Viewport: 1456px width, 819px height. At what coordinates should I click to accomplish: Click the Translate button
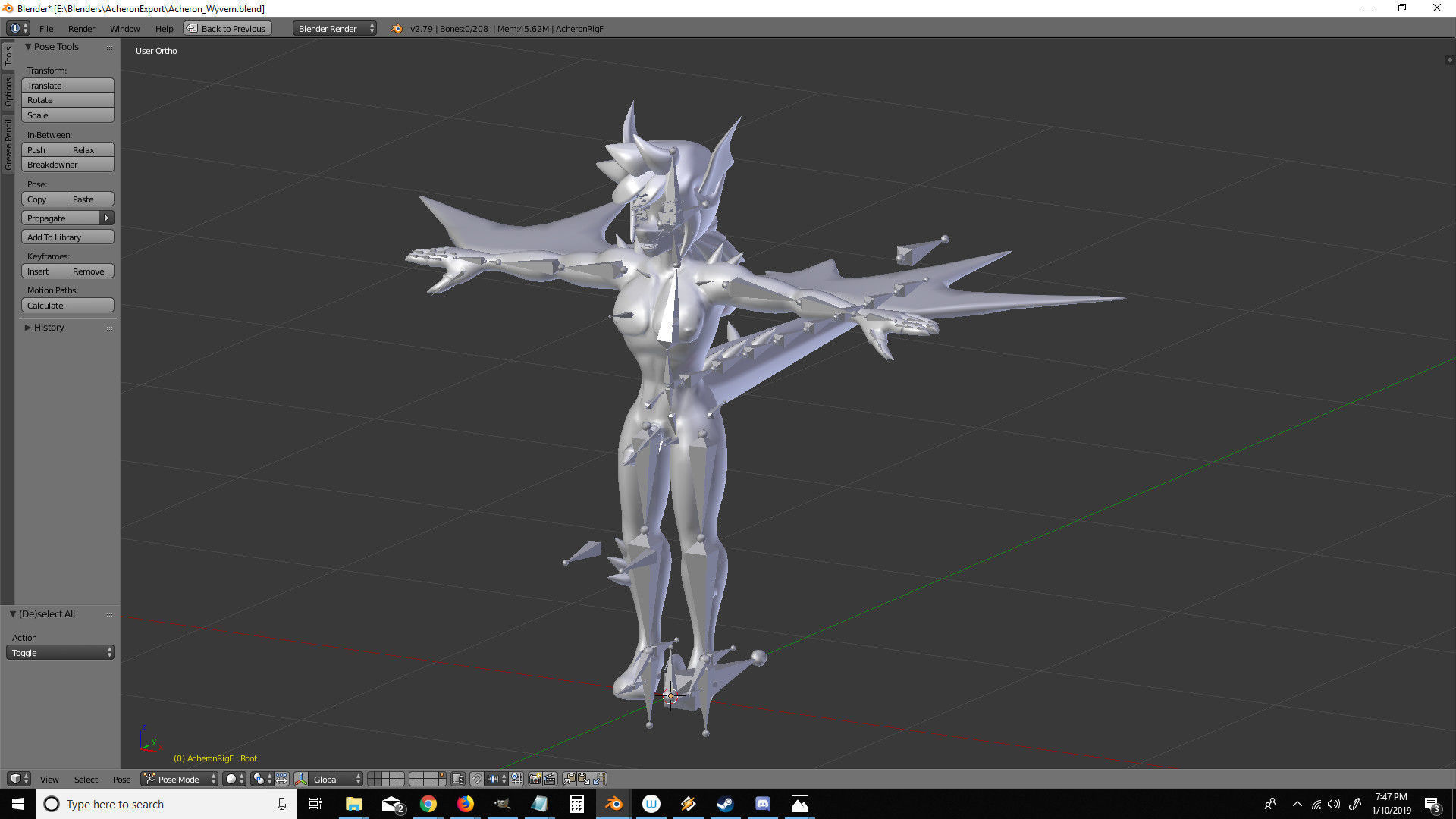67,86
